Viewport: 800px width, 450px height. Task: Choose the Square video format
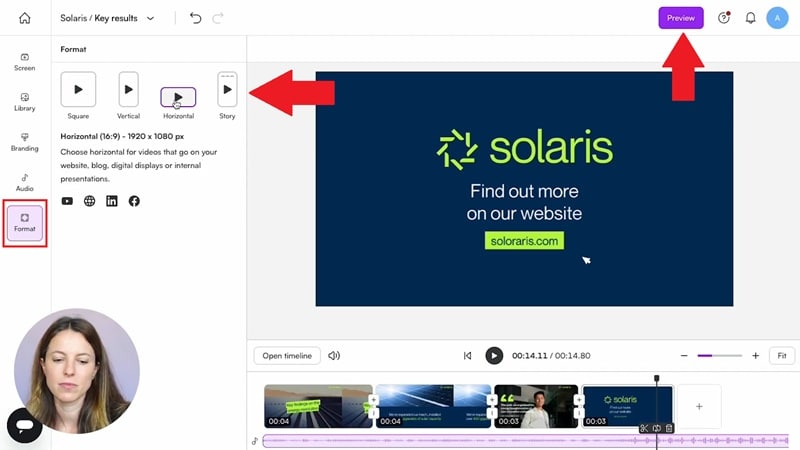click(78, 89)
